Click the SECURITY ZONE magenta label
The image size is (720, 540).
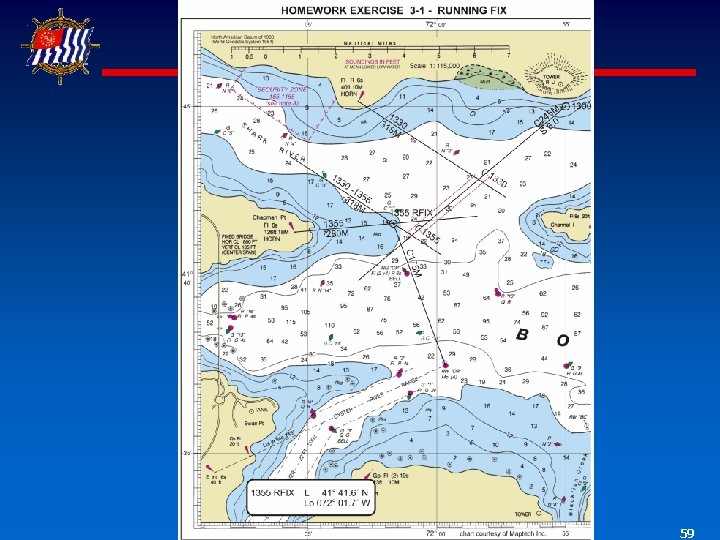(x=282, y=90)
